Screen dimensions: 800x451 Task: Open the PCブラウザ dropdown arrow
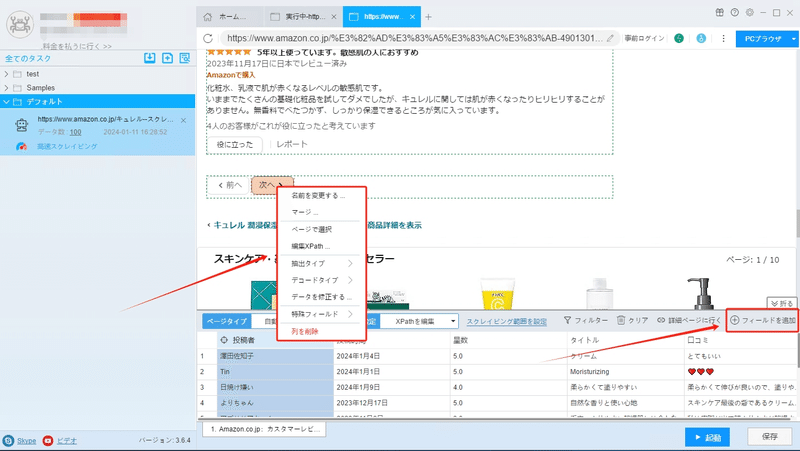pyautogui.click(x=793, y=39)
